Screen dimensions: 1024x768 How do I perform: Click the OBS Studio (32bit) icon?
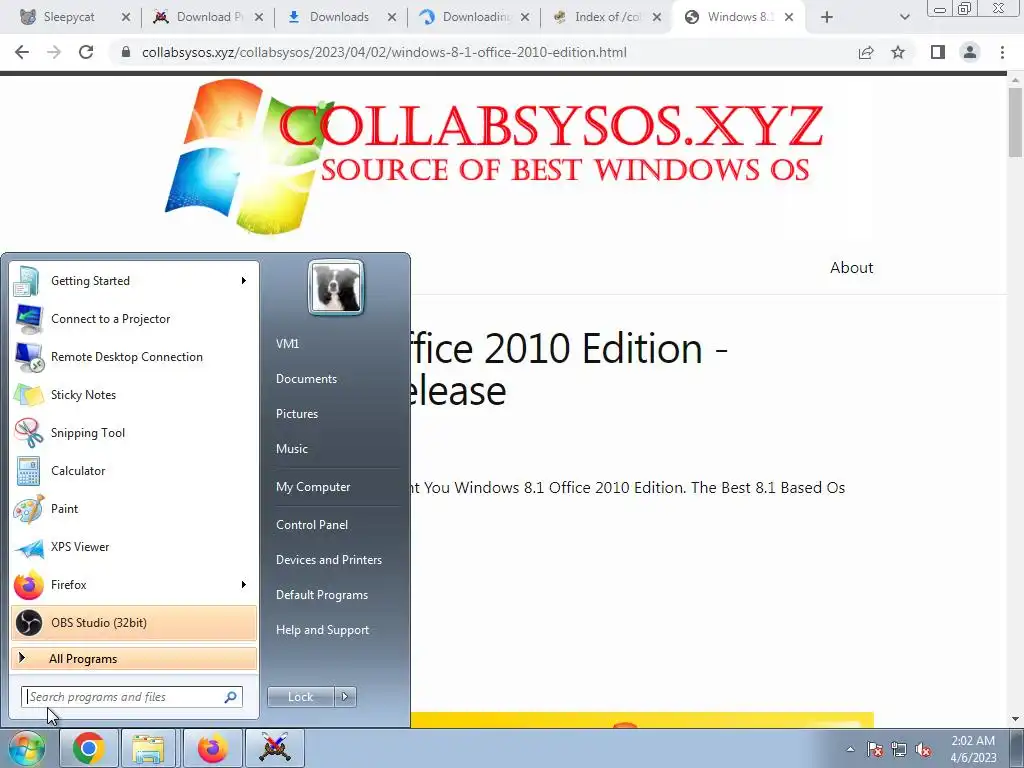tap(28, 623)
